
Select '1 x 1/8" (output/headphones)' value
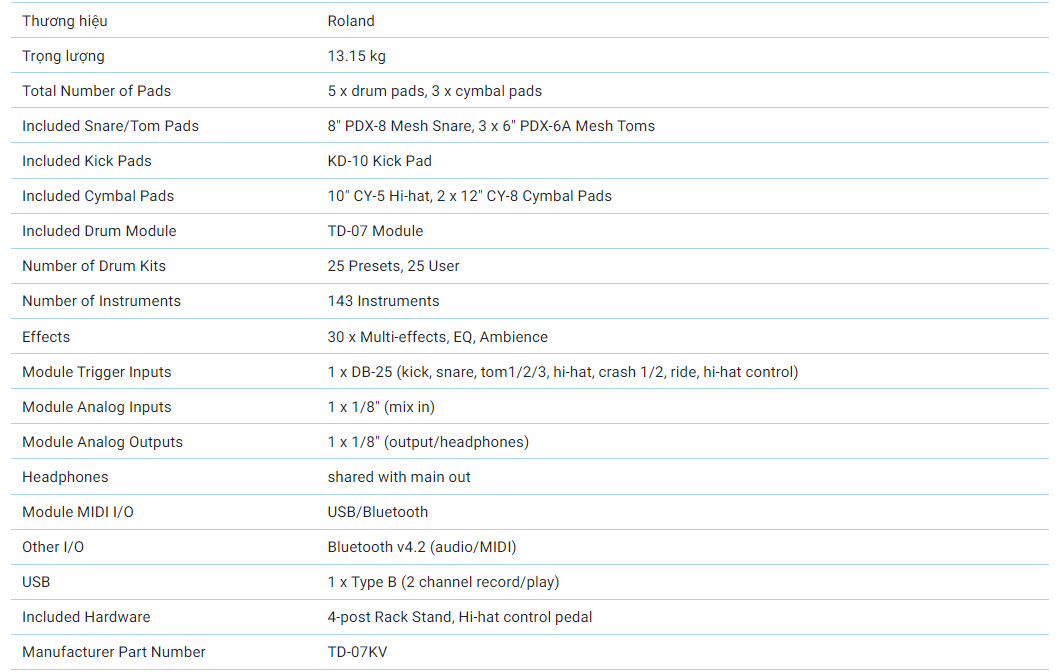click(428, 443)
